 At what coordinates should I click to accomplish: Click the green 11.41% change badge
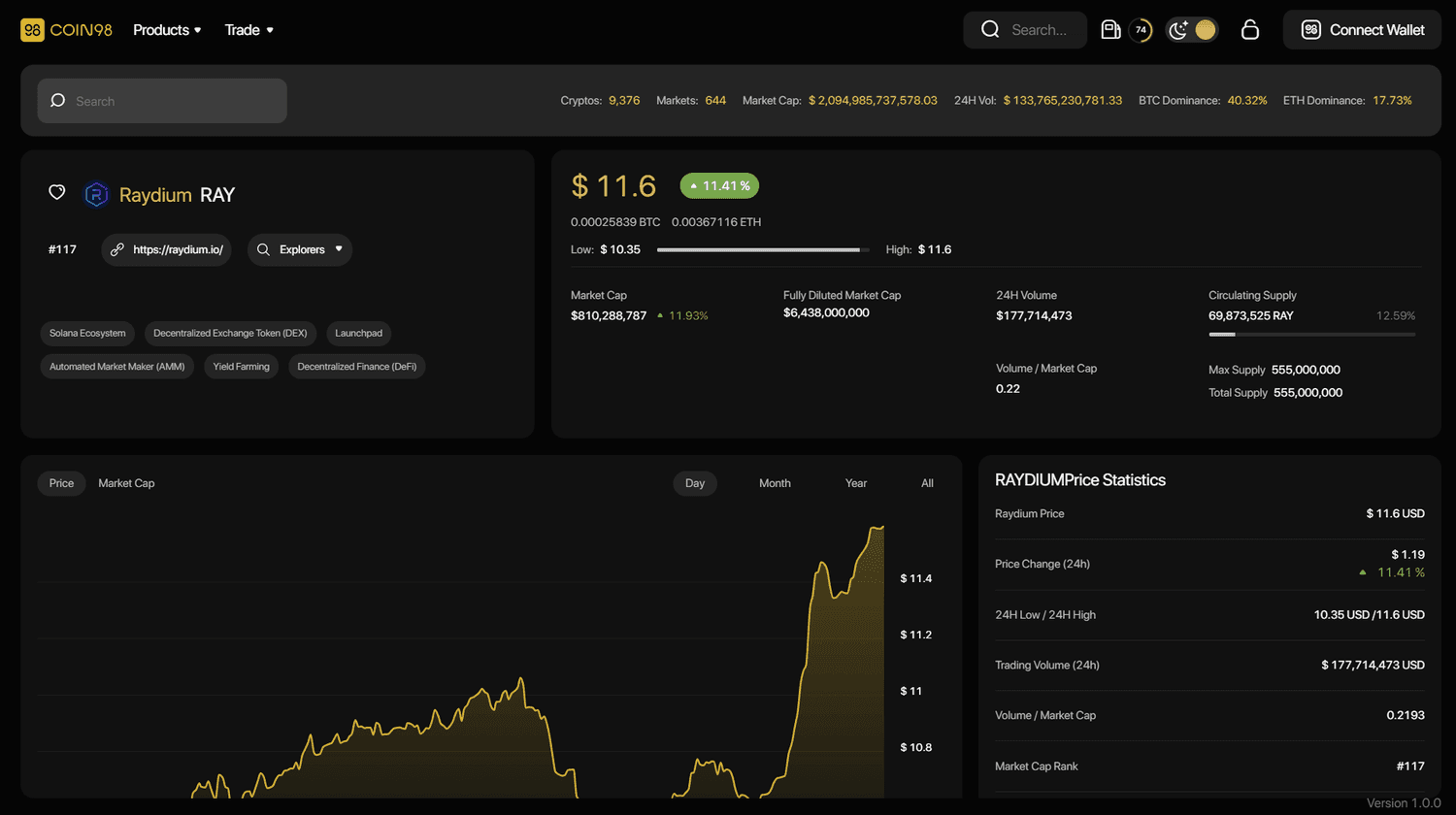719,185
